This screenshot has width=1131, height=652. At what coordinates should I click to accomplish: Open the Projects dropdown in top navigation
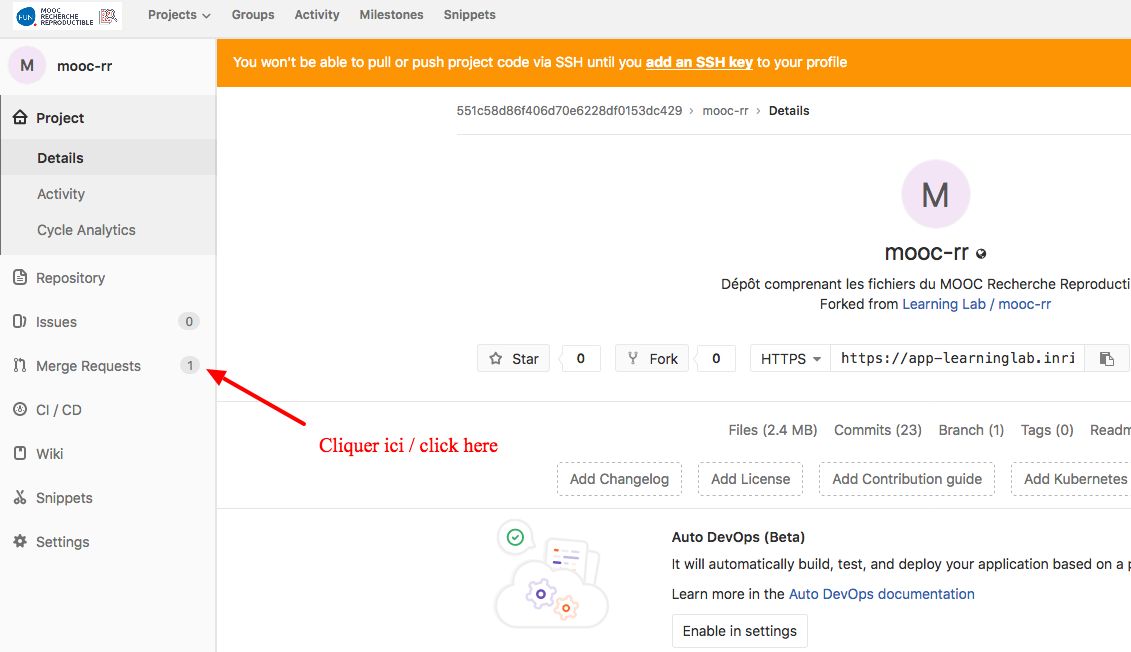[x=179, y=15]
